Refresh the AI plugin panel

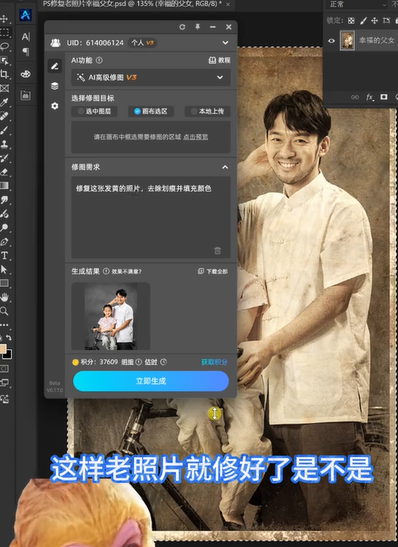pyautogui.click(x=182, y=27)
